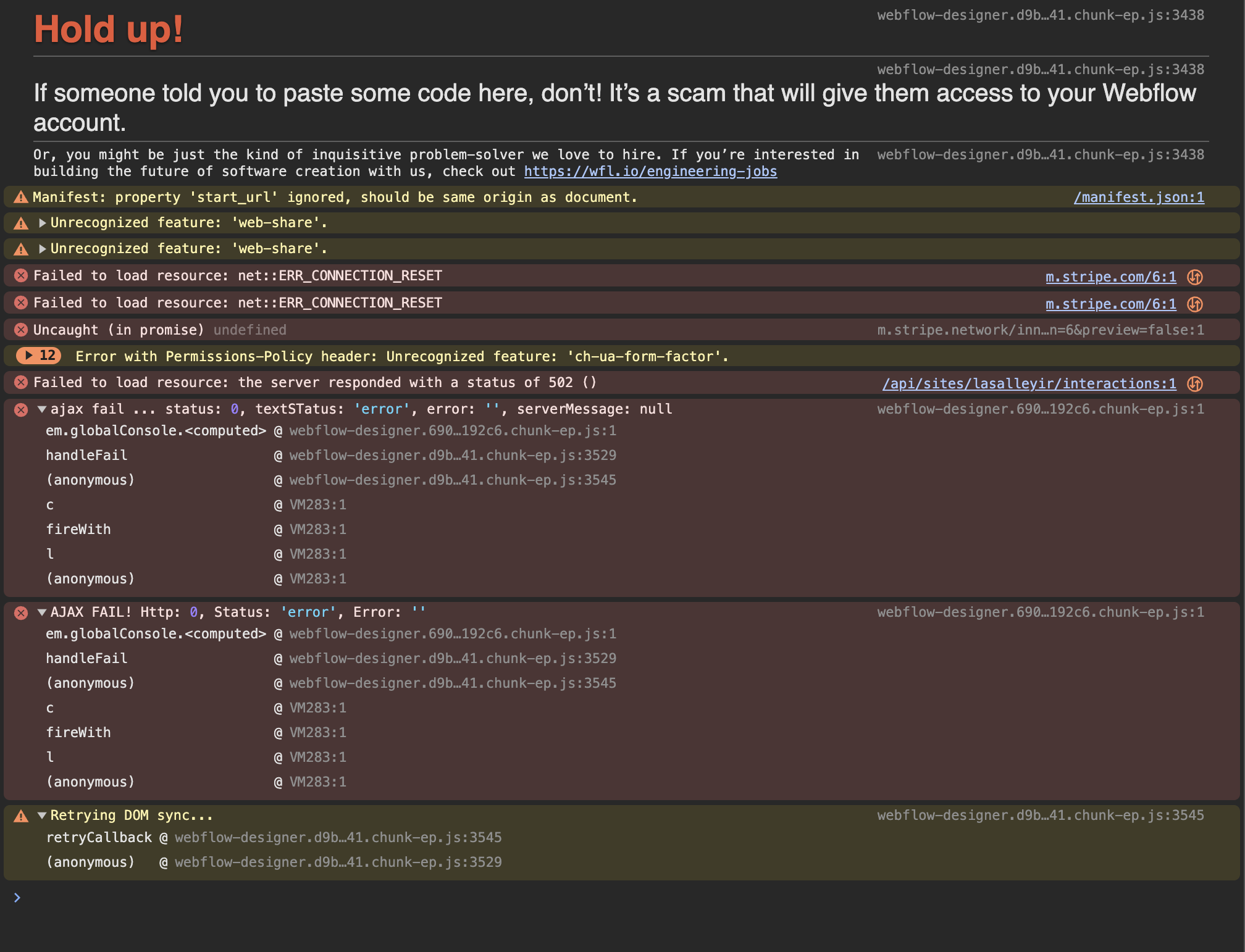
Task: Open handleFail source link chunk-ep.js:3529 under 'ajax fail'
Action: click(x=453, y=456)
